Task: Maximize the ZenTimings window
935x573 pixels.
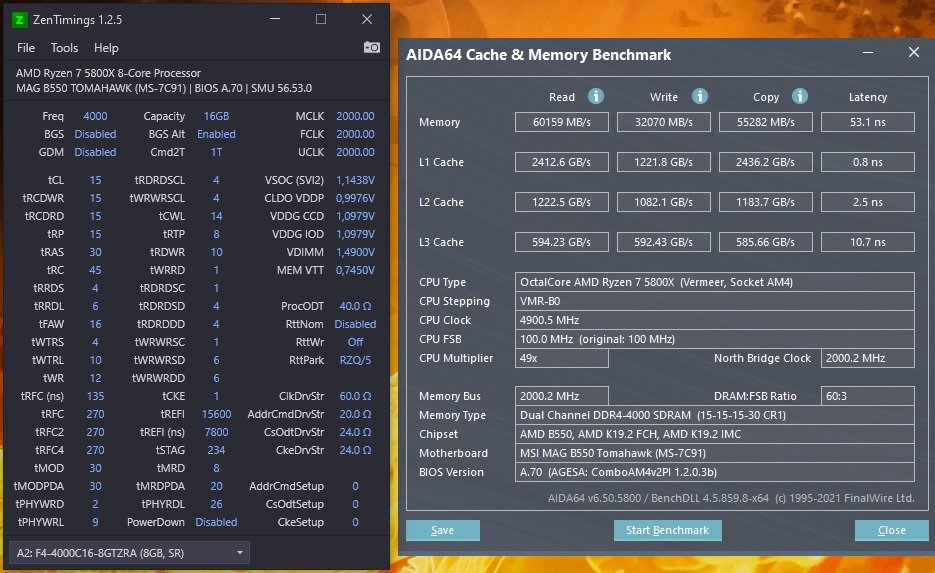Action: click(321, 19)
